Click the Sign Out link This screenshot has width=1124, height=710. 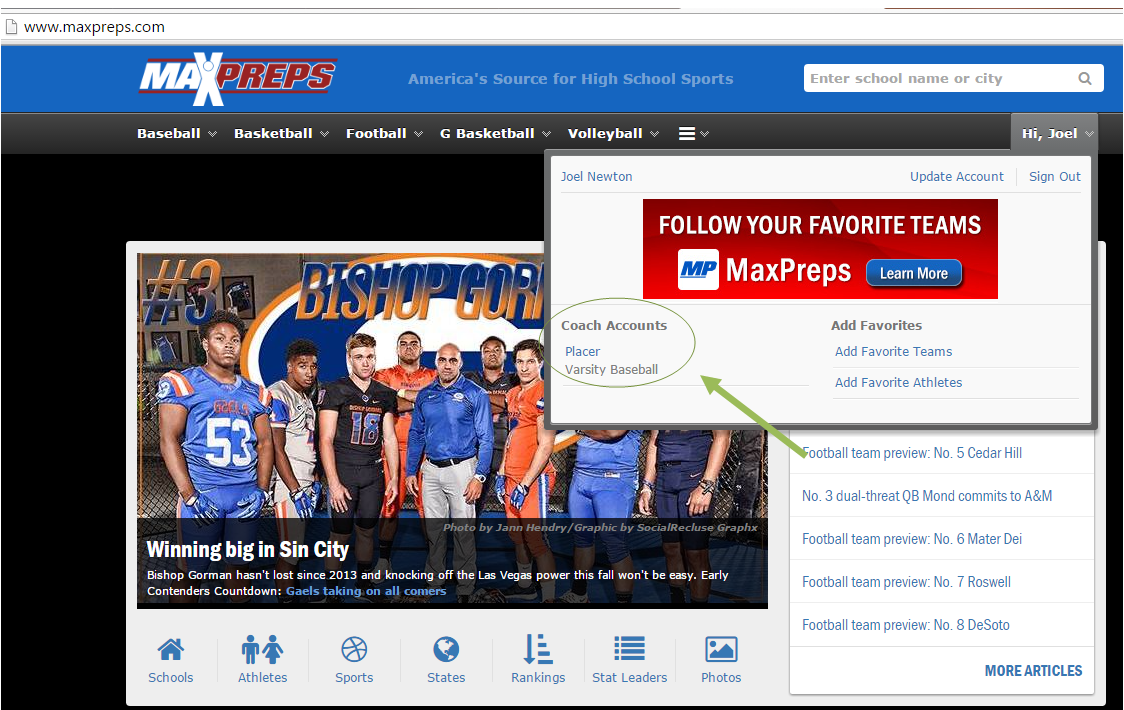tap(1054, 177)
